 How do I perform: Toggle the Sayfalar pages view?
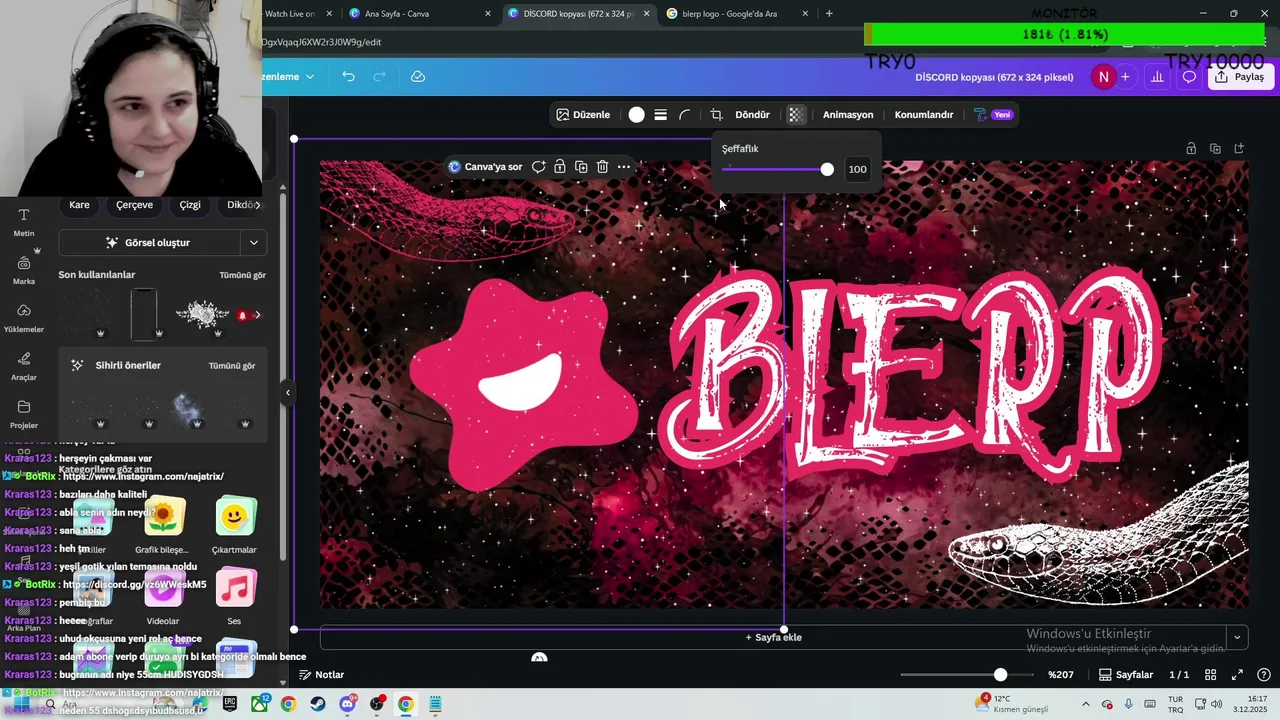(x=1126, y=675)
